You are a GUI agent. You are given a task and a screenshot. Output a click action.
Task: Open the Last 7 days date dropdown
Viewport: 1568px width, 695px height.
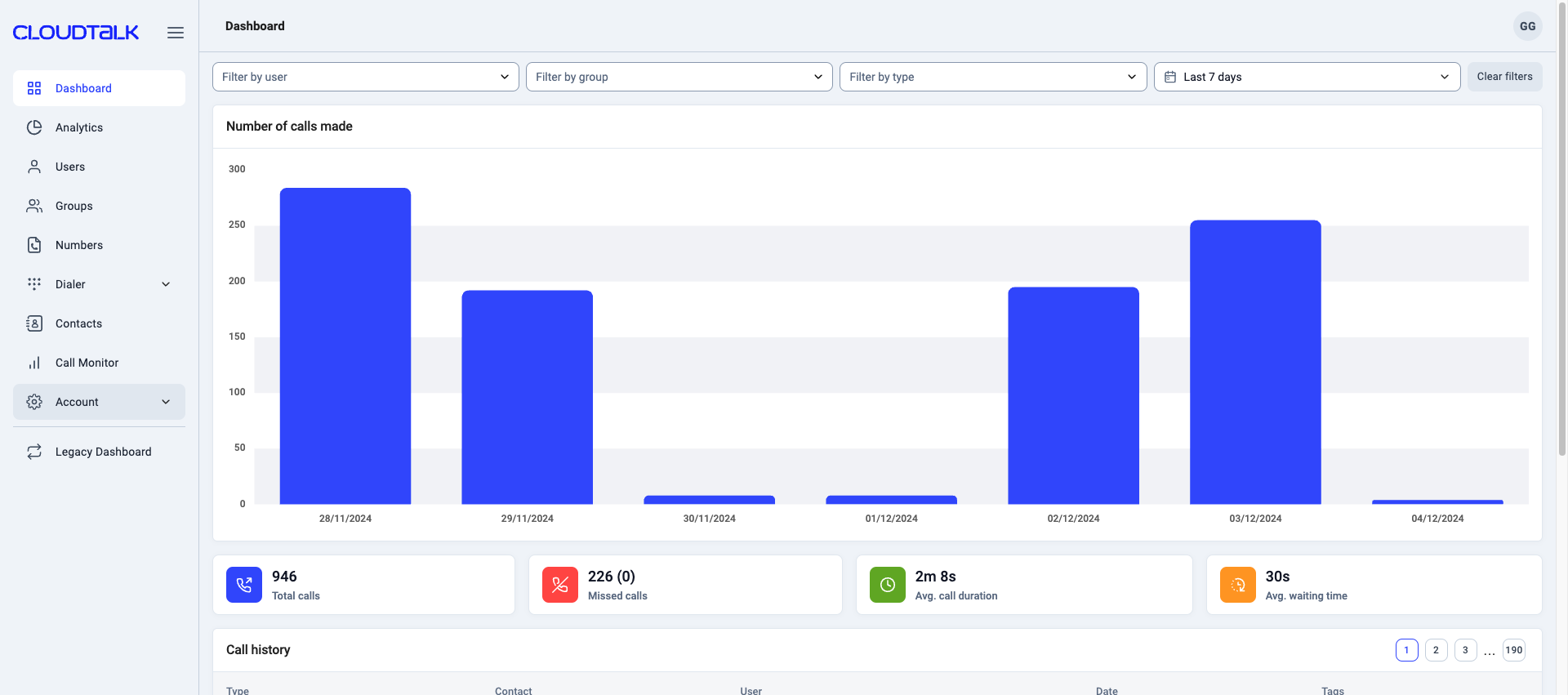[x=1307, y=77]
